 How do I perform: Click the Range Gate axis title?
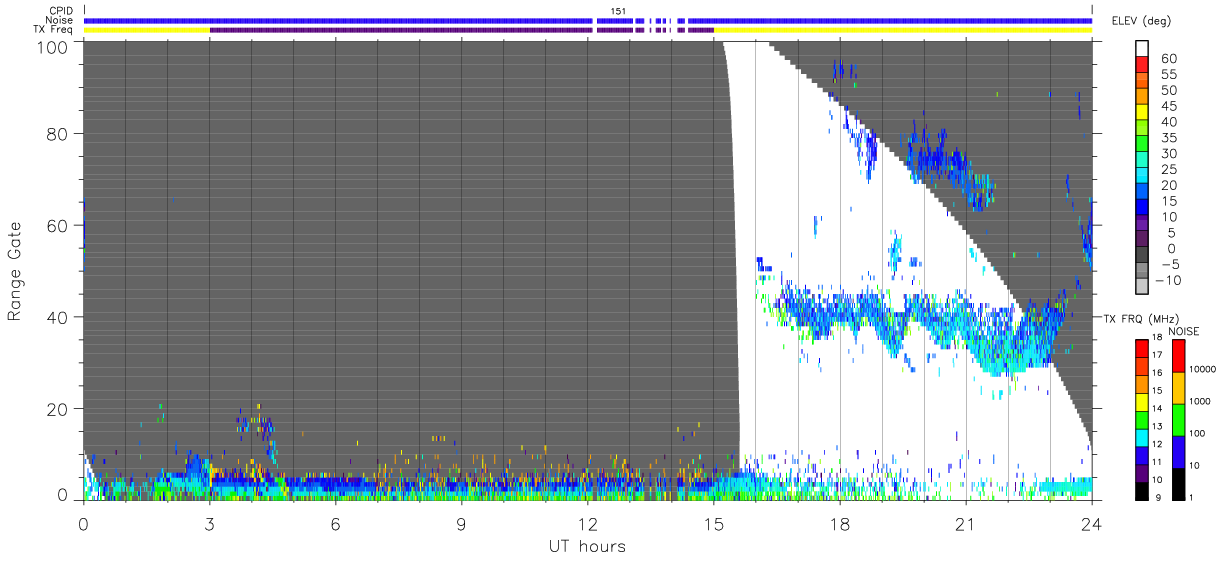tap(15, 271)
